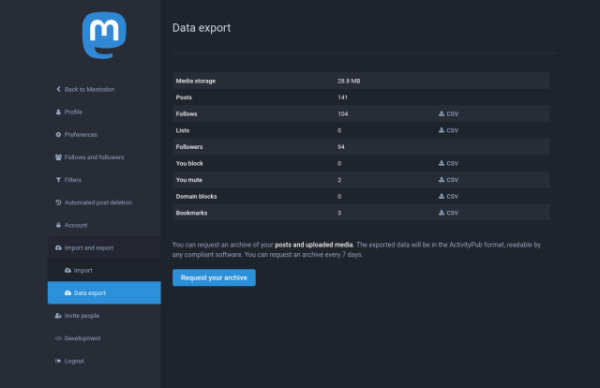This screenshot has height=388, width=600.
Task: Click the Invite people user-plus icon
Action: 58,316
